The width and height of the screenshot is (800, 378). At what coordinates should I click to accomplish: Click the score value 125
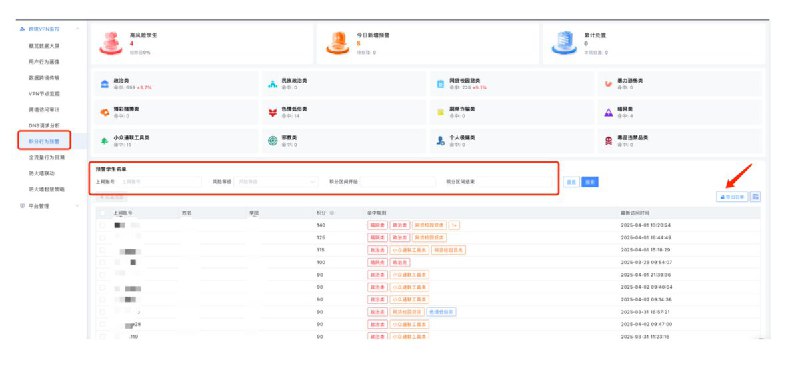320,238
